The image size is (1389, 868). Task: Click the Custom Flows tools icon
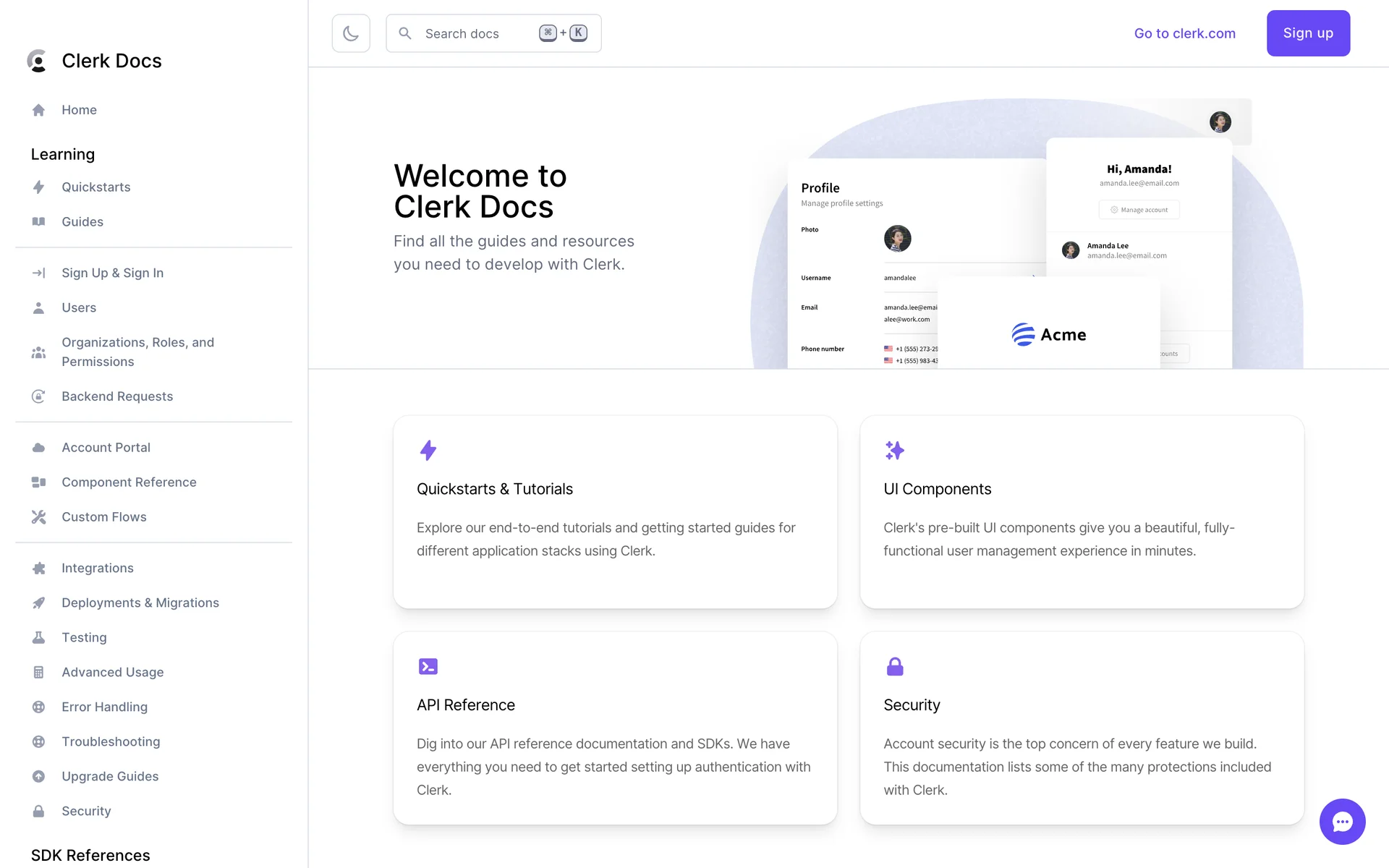[x=39, y=517]
